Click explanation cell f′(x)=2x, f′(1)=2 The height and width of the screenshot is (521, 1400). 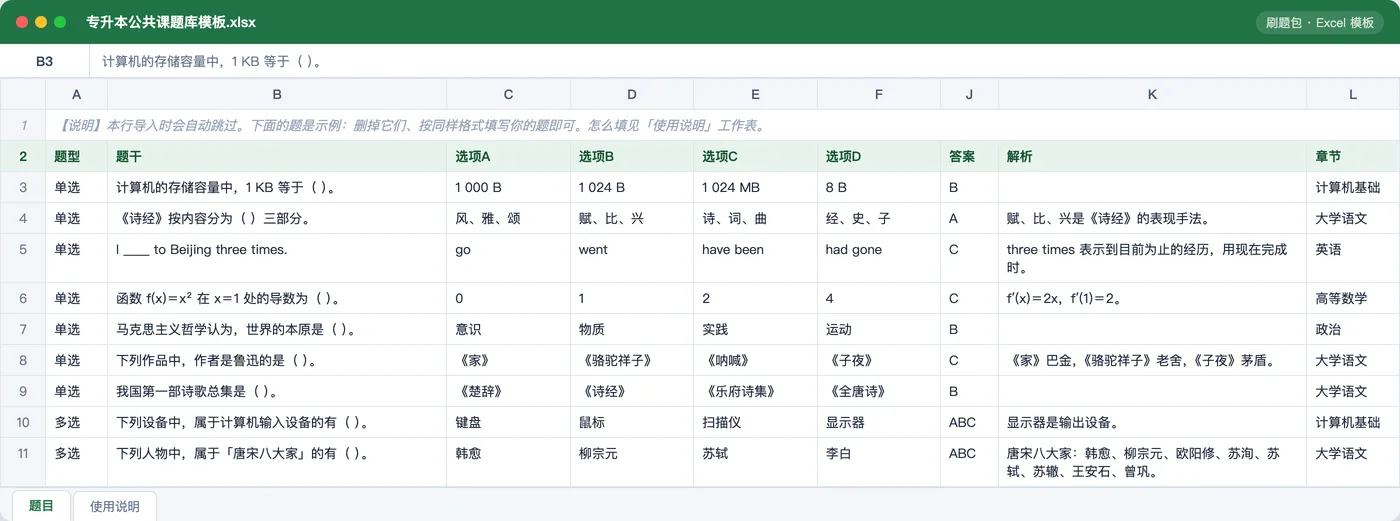[x=1152, y=298]
